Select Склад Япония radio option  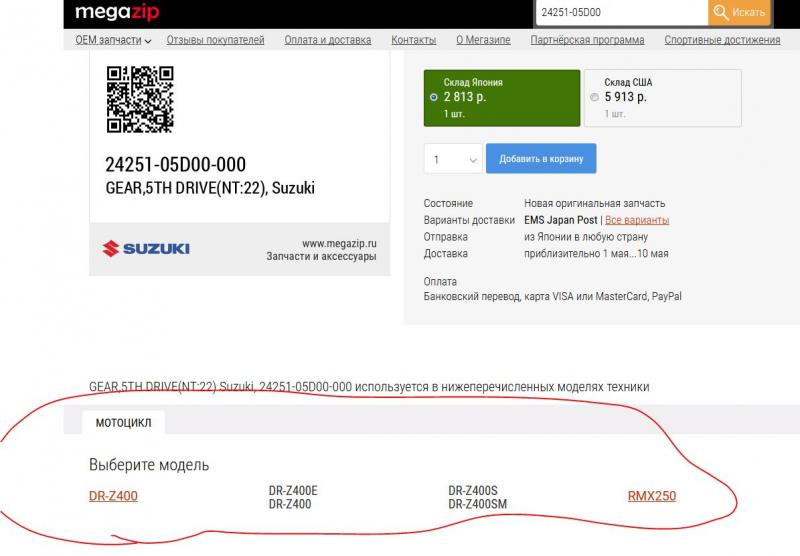point(434,97)
